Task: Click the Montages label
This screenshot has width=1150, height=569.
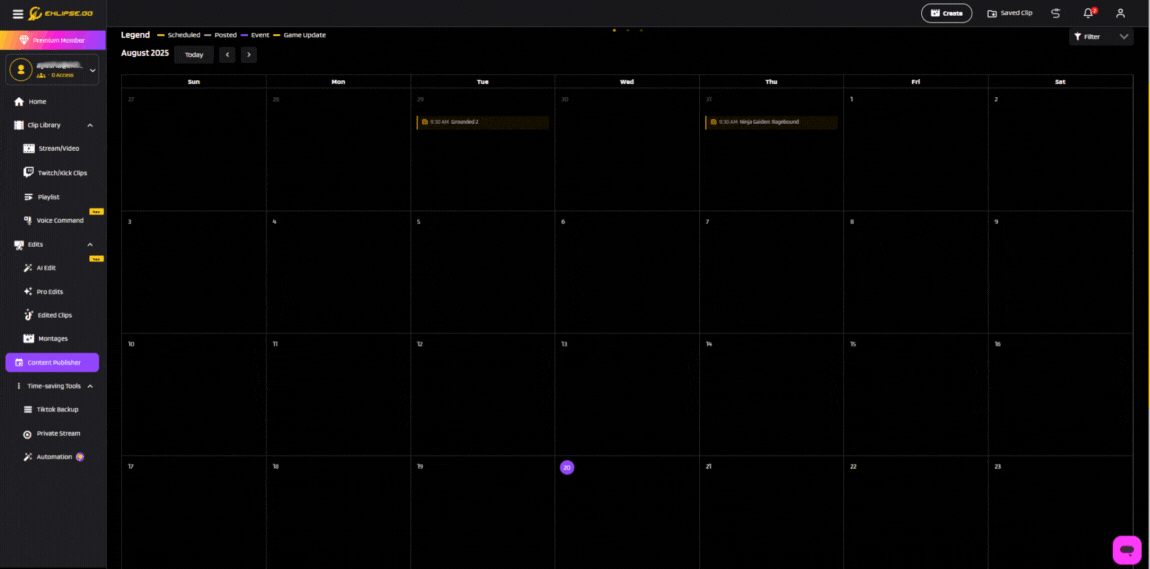Action: [54, 339]
